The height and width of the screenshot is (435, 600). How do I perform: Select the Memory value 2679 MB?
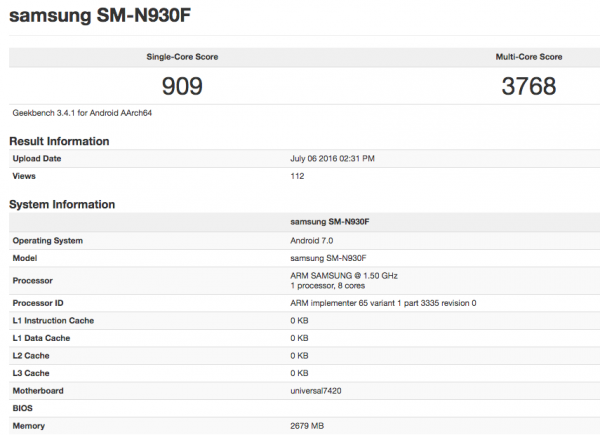tap(308, 426)
